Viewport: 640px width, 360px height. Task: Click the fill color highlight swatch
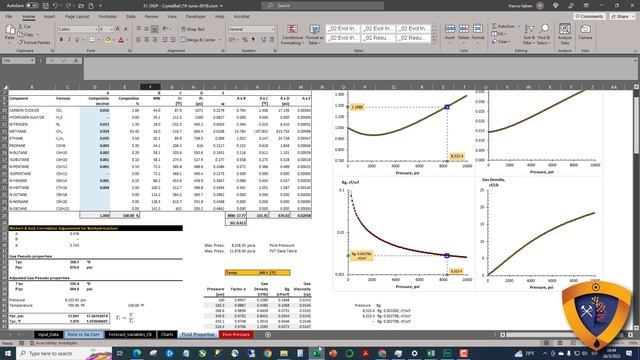point(108,40)
